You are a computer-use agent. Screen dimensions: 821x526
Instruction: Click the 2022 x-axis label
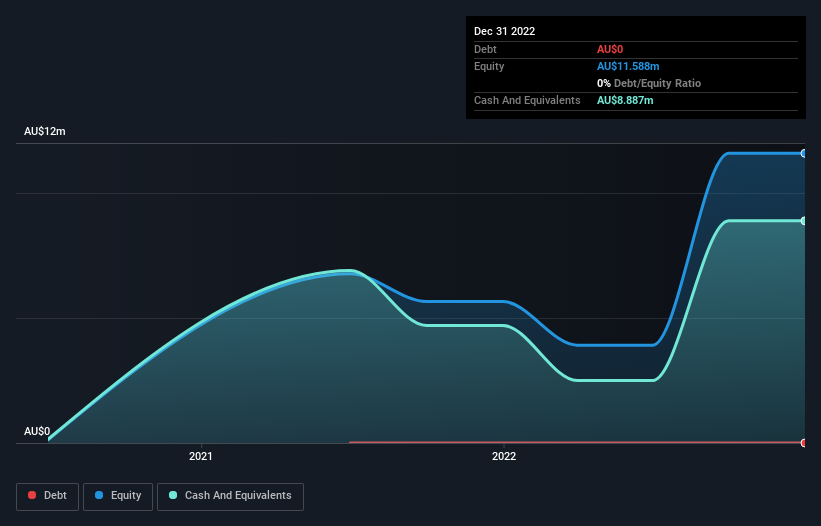504,456
